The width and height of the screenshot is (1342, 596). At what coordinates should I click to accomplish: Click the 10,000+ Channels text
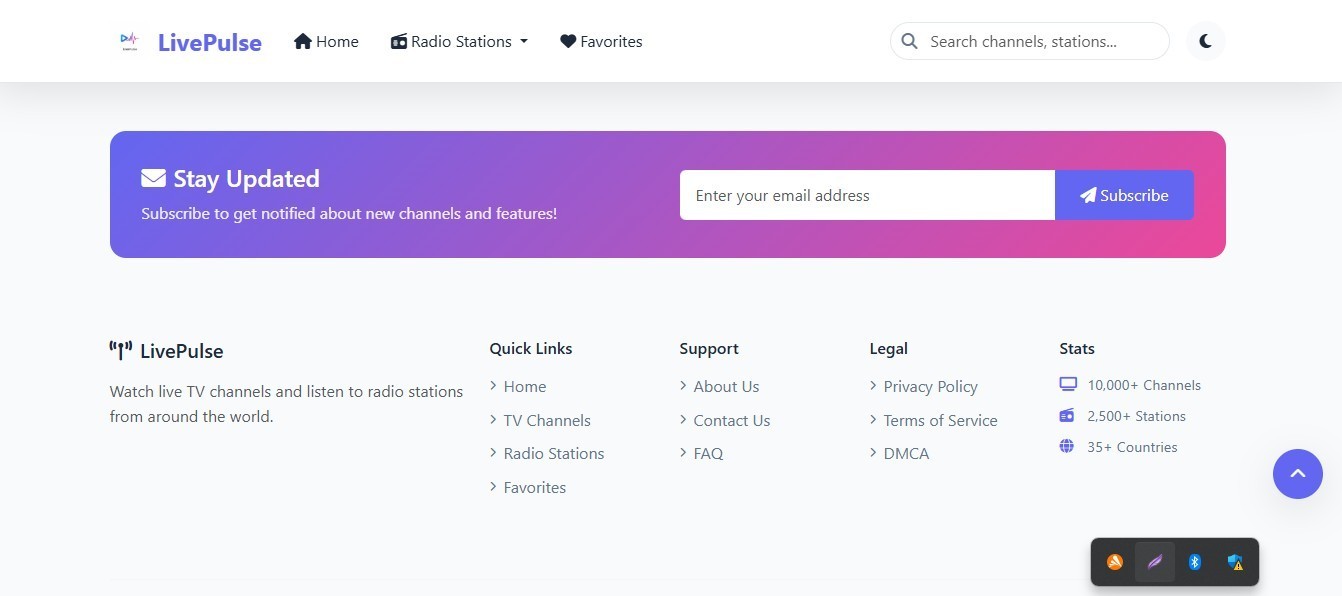(1144, 385)
